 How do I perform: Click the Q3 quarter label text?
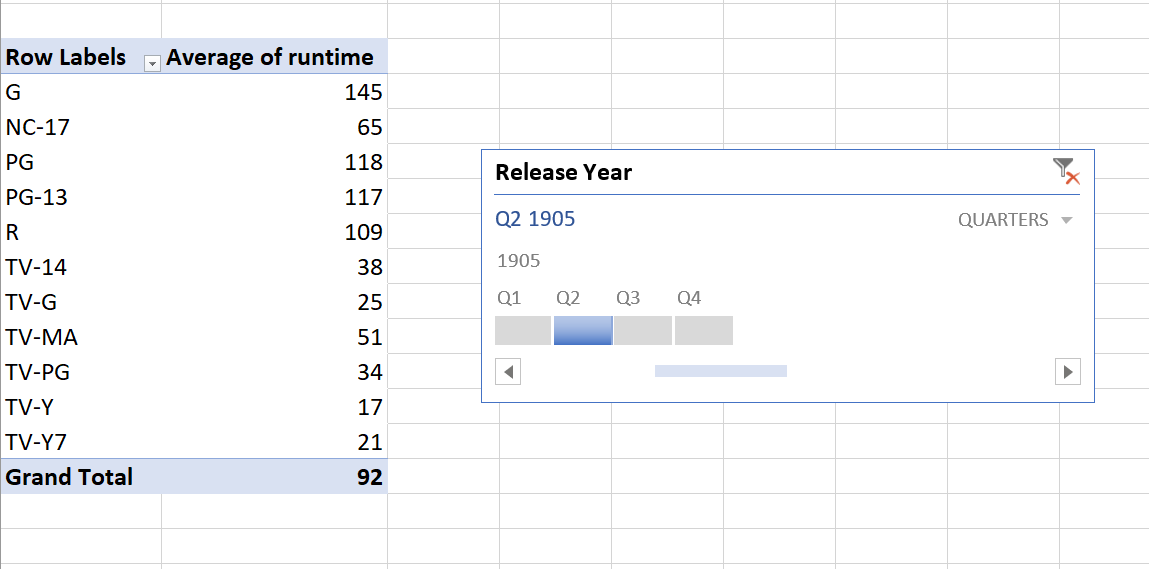[x=628, y=298]
